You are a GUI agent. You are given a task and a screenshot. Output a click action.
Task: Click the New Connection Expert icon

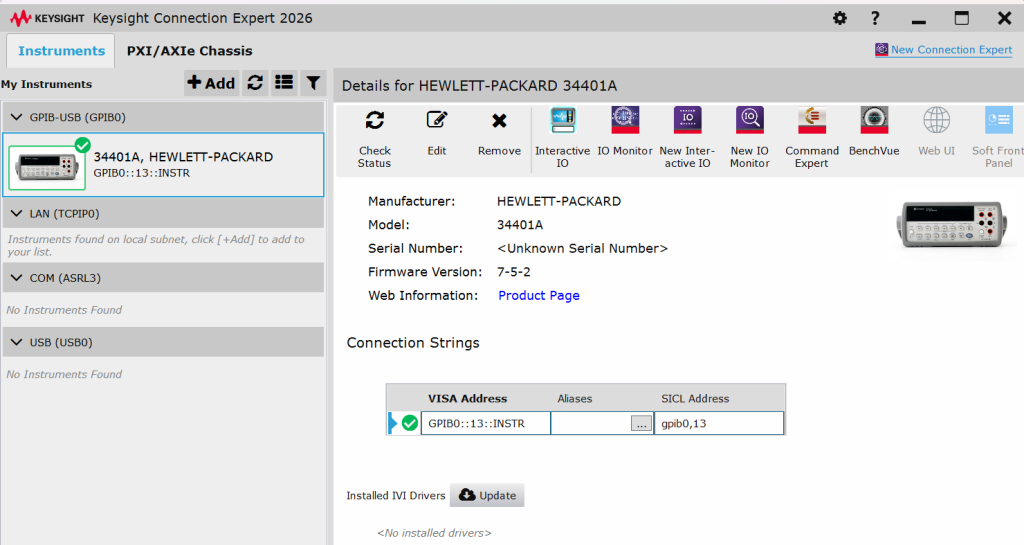[x=881, y=50]
